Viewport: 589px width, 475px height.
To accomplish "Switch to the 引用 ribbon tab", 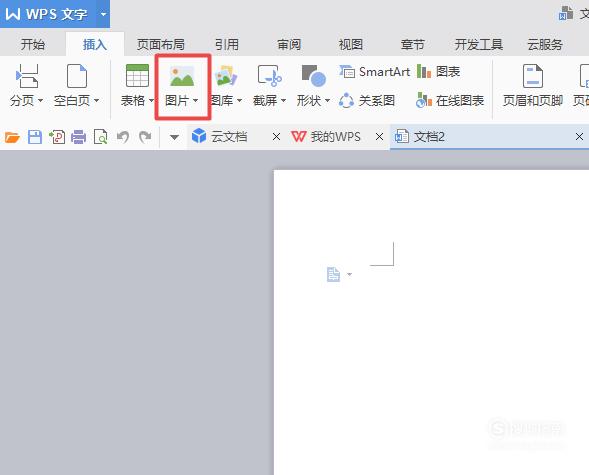I will (227, 45).
